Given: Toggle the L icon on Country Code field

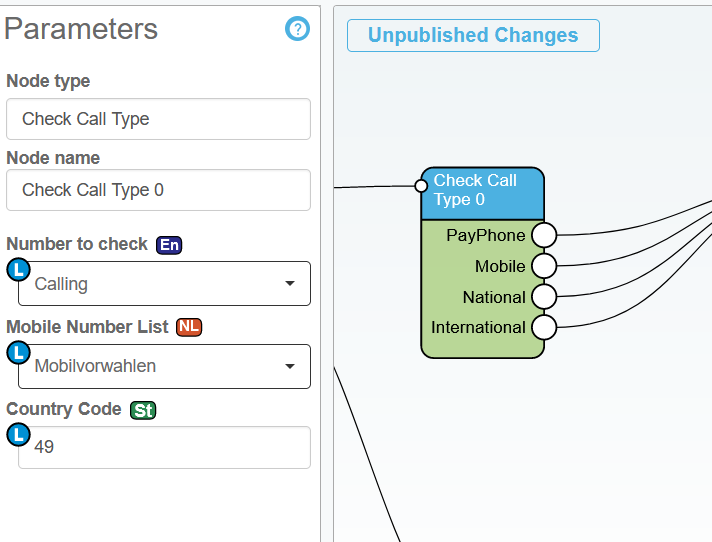Looking at the screenshot, I should (18, 434).
